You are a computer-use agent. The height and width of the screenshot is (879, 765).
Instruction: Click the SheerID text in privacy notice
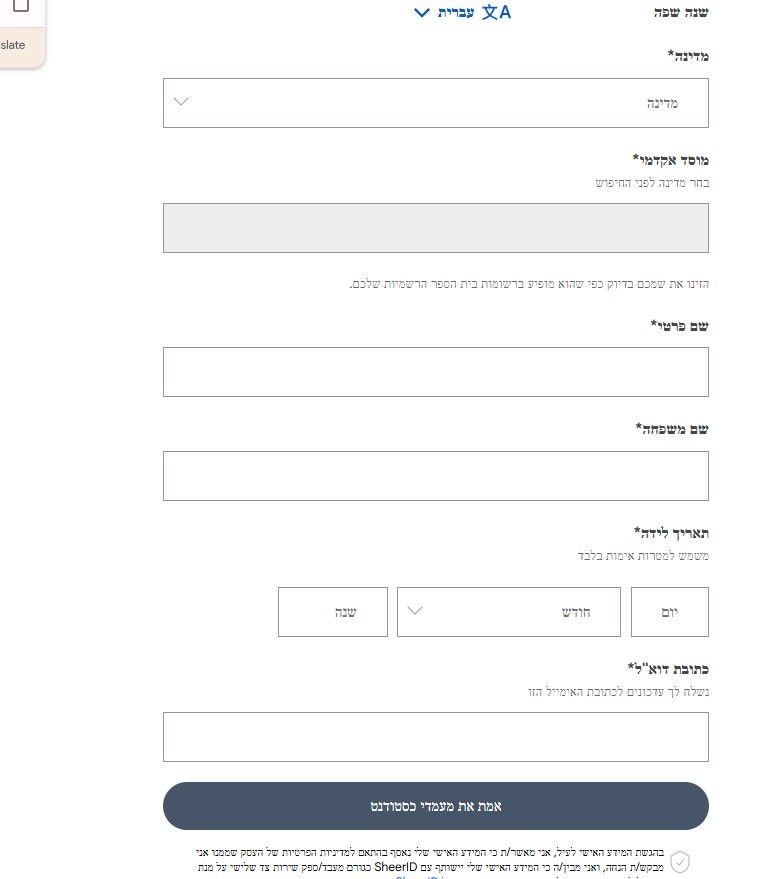coord(396,867)
